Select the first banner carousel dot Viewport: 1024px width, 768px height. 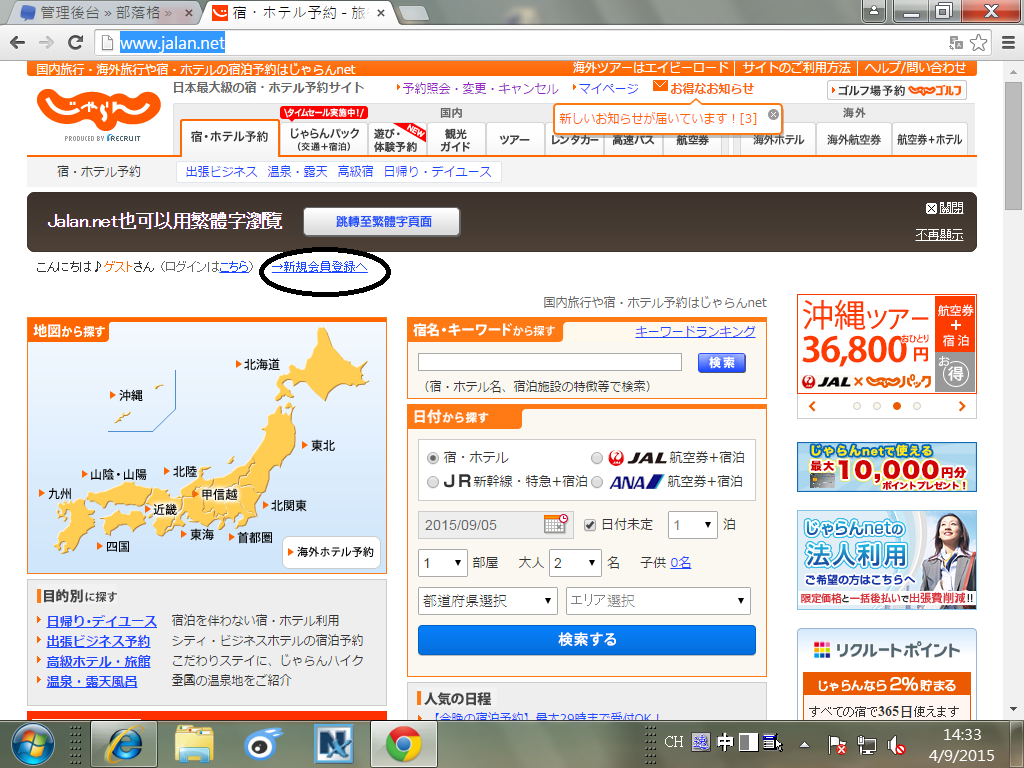coord(857,406)
